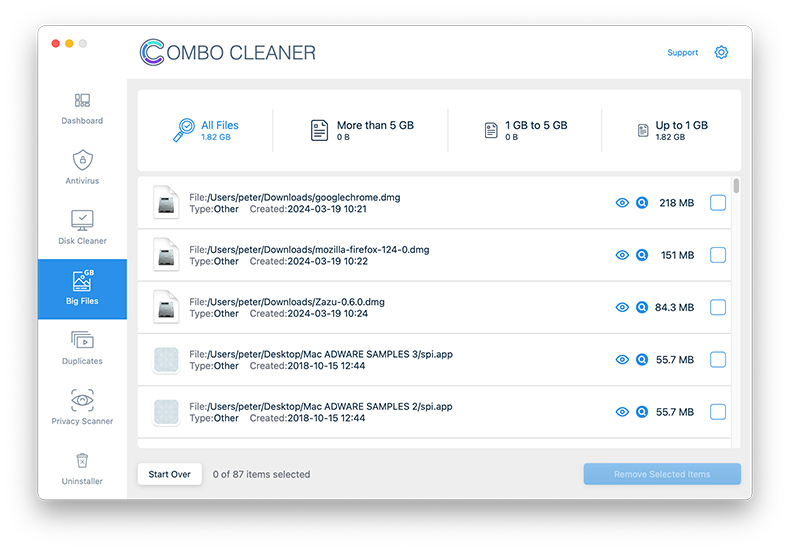Viewport: 790px width, 550px height.
Task: Show files in 1 GB to 5 GB range
Action: pyautogui.click(x=525, y=130)
